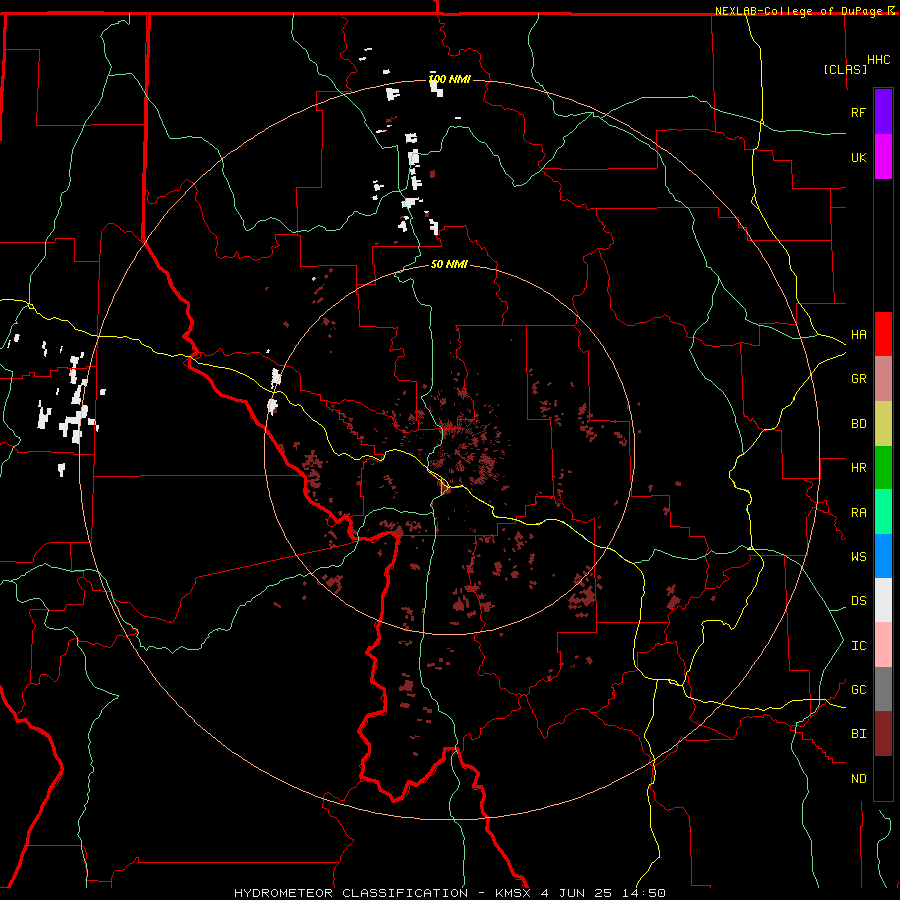The width and height of the screenshot is (900, 900).
Task: Click the UK legend label
Action: pyautogui.click(x=858, y=157)
